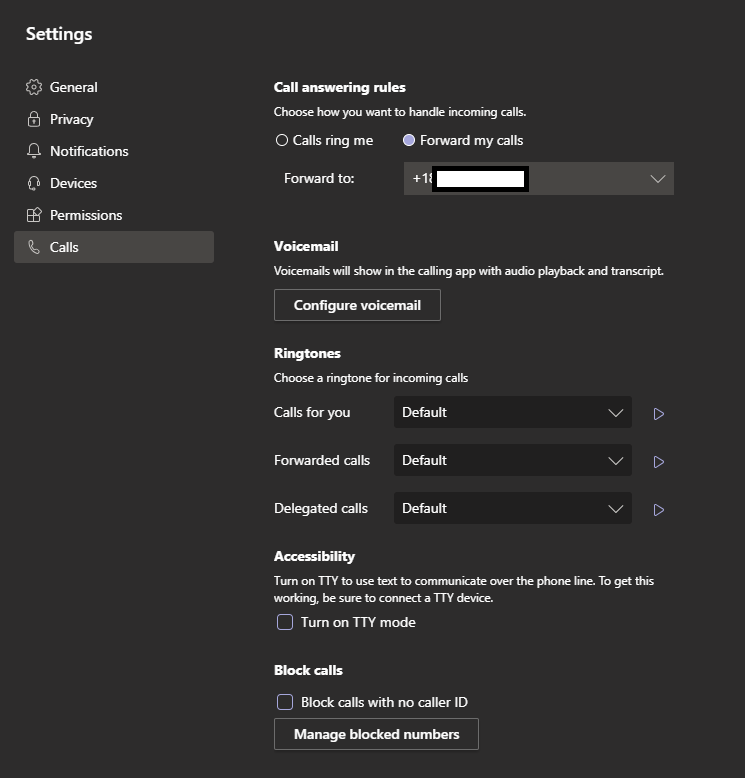Check Block calls with no caller ID
Image resolution: width=745 pixels, height=778 pixels.
coord(285,702)
